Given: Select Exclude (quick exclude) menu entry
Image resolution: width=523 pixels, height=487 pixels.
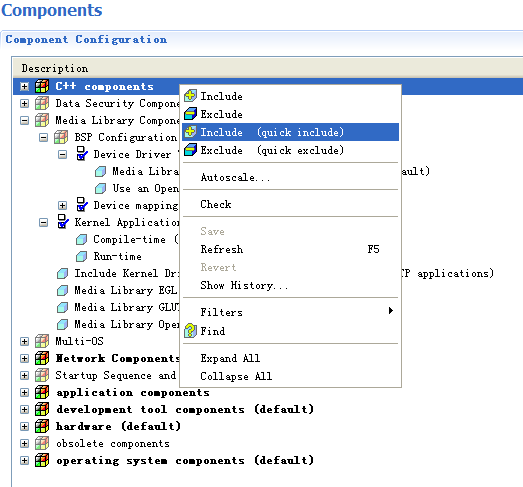Looking at the screenshot, I should click(291, 150).
